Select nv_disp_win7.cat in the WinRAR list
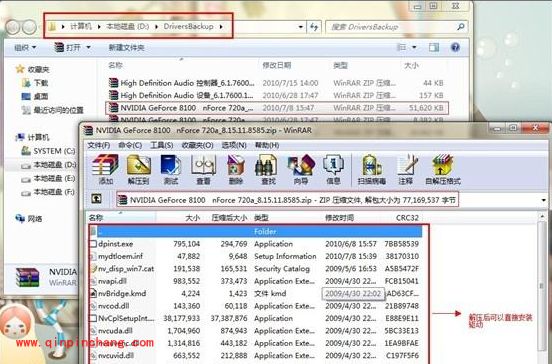Screen dimensions: 552x364 click(x=255, y=269)
